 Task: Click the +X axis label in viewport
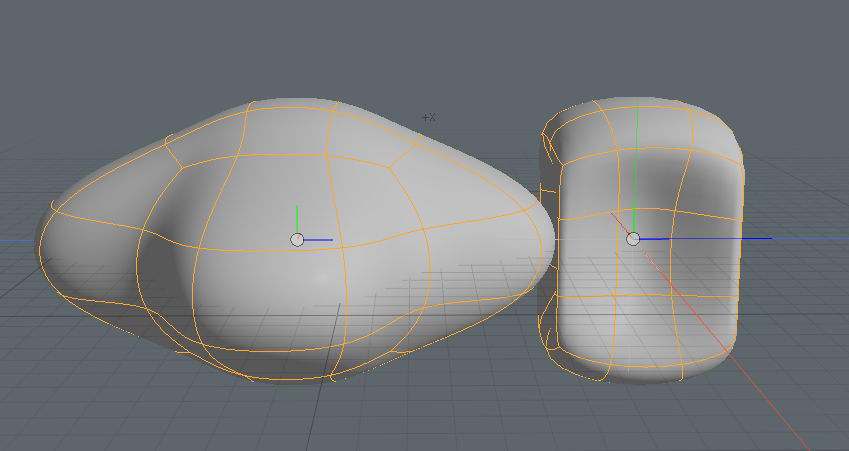tap(428, 117)
